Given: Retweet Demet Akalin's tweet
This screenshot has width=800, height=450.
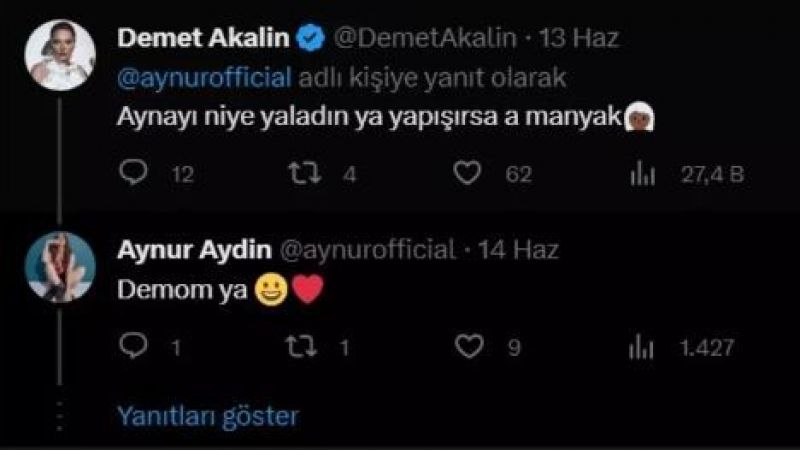Looking at the screenshot, I should click(x=301, y=174).
